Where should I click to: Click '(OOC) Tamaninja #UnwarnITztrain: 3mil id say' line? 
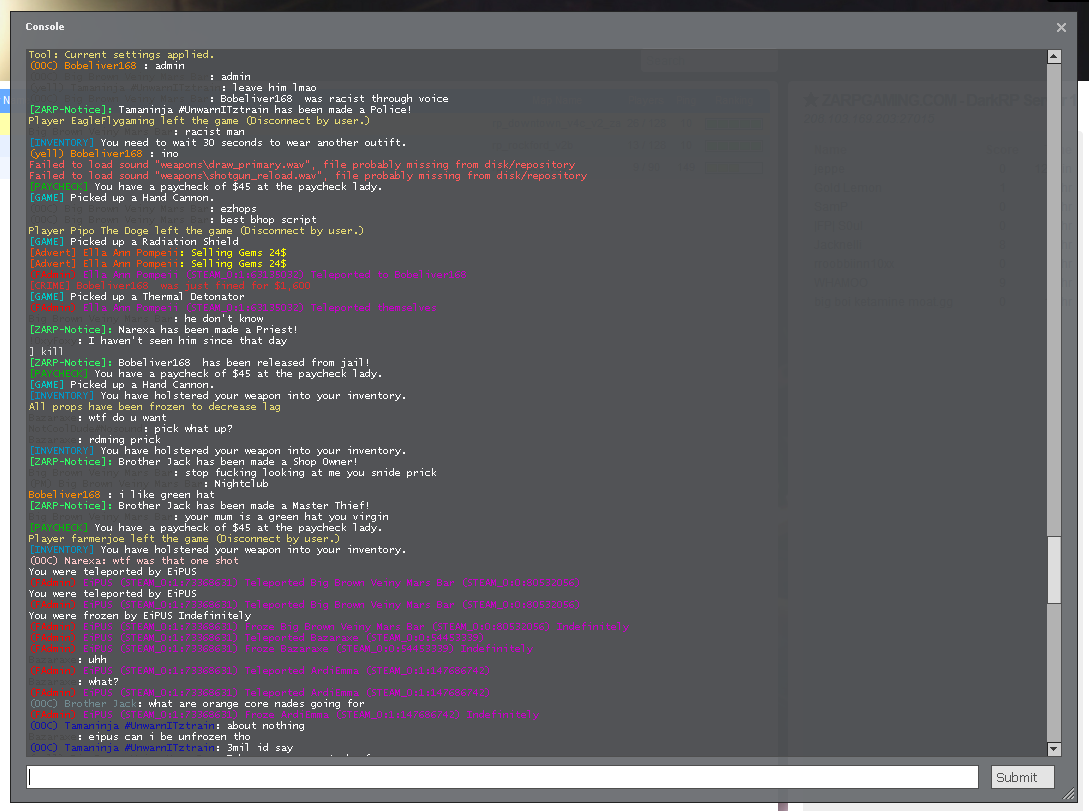pos(161,748)
